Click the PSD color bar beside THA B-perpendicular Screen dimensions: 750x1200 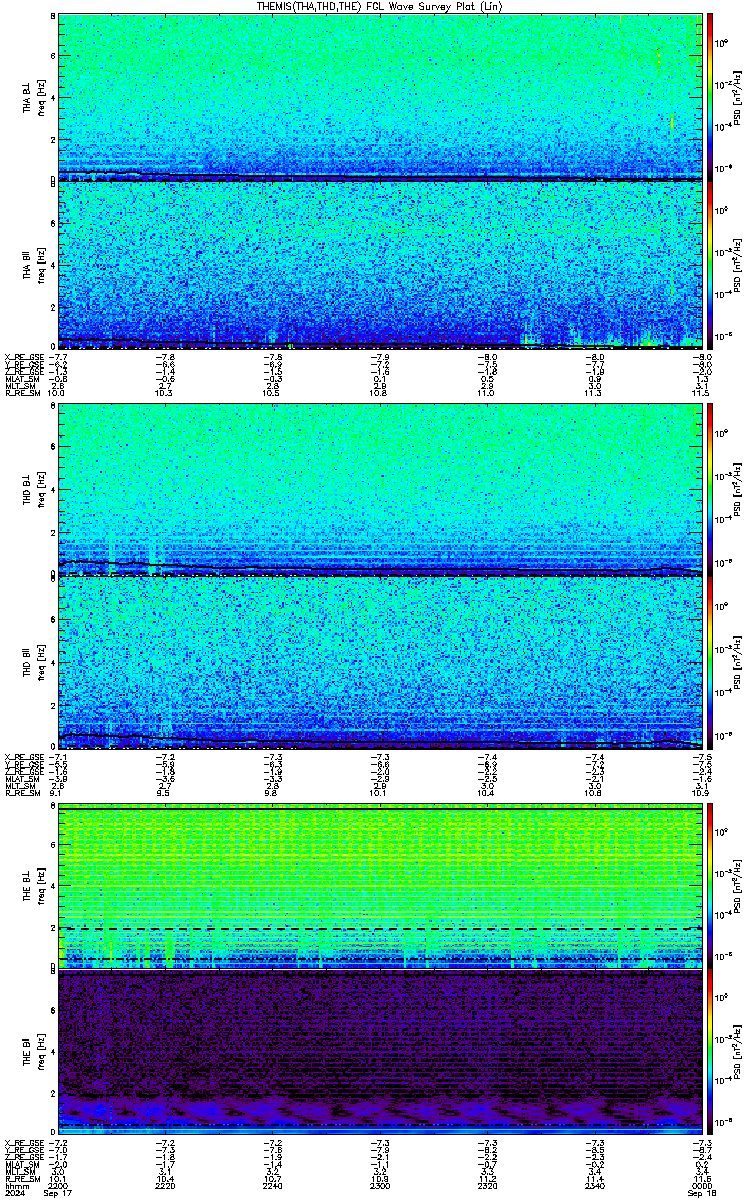coord(710,96)
